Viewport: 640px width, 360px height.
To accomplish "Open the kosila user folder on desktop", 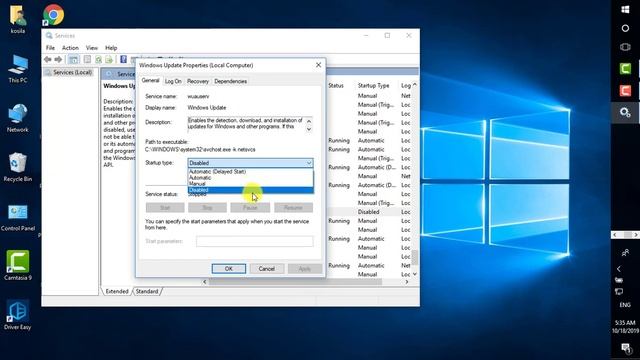I will (18, 19).
